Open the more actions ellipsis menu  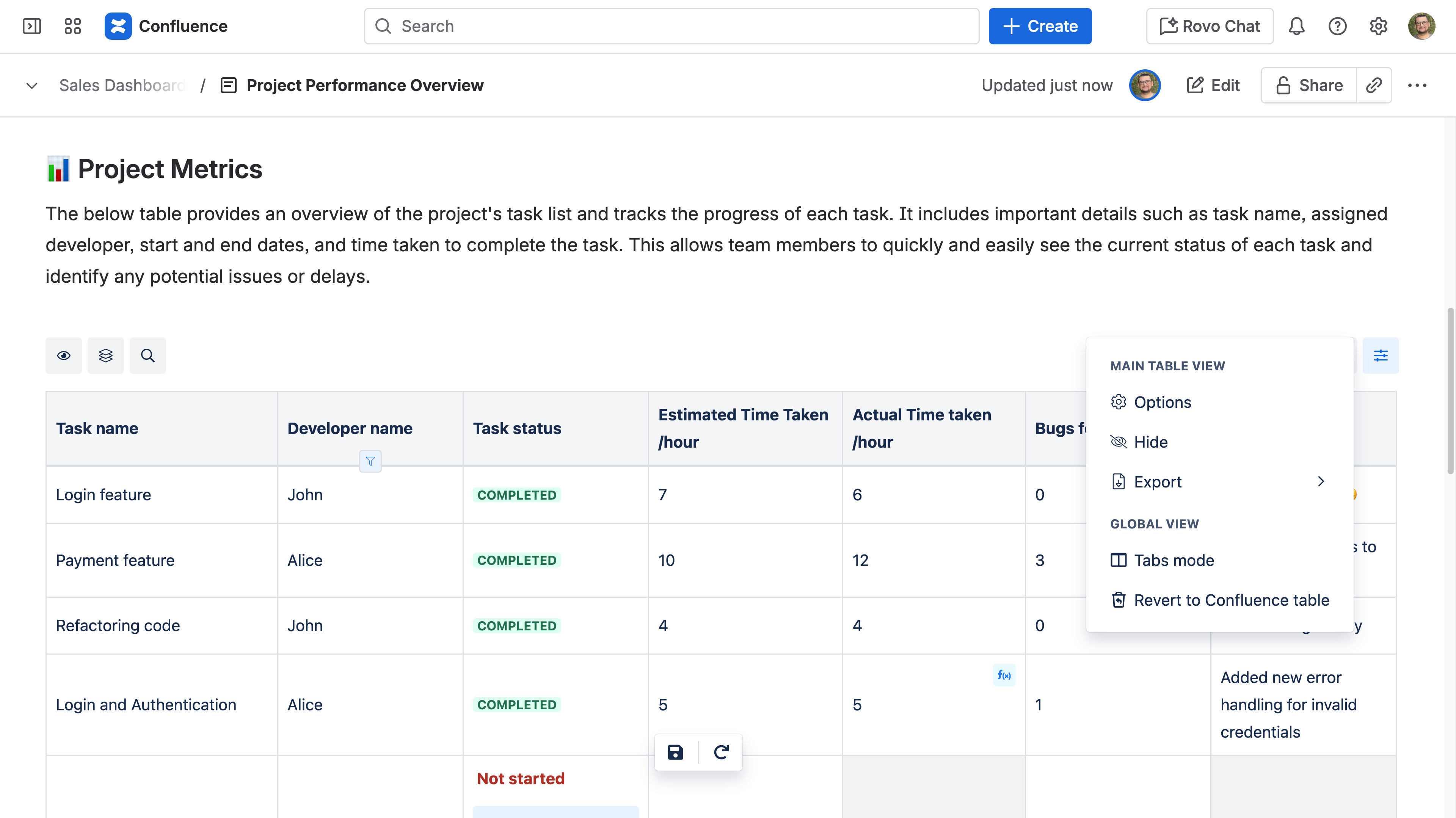pos(1417,85)
